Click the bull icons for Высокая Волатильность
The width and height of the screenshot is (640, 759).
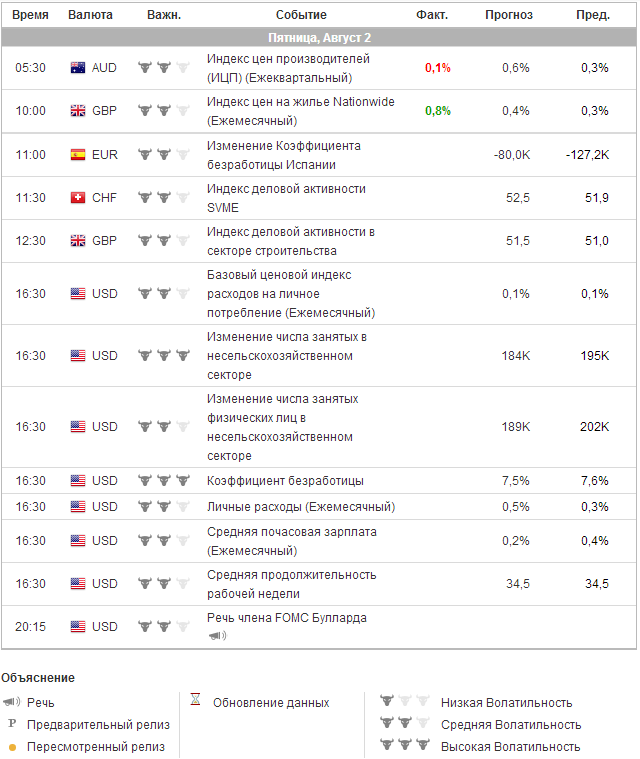[x=405, y=746]
